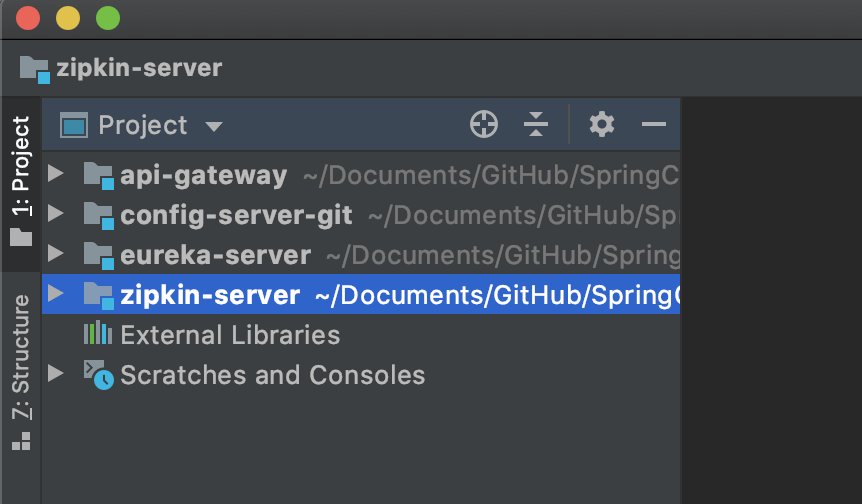
Task: Collapse all with the collapse-all icon
Action: [536, 124]
